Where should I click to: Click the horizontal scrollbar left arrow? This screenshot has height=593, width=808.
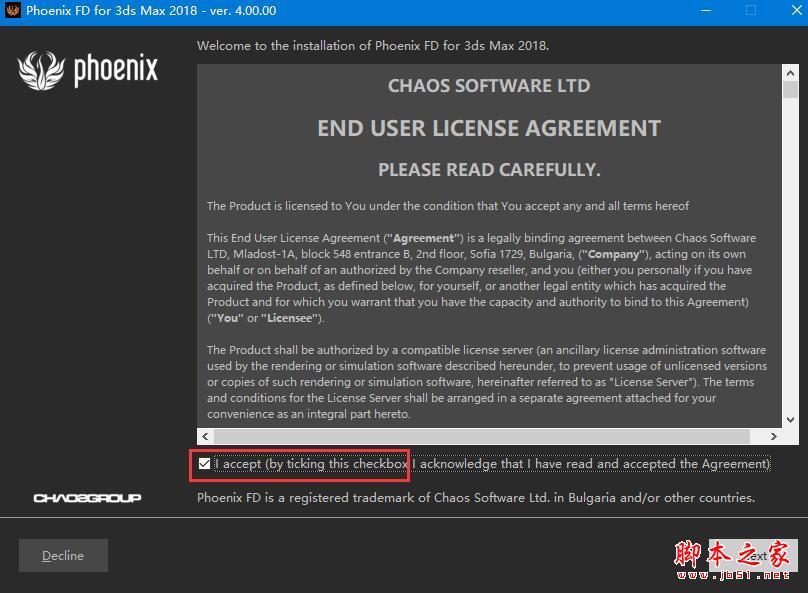205,436
